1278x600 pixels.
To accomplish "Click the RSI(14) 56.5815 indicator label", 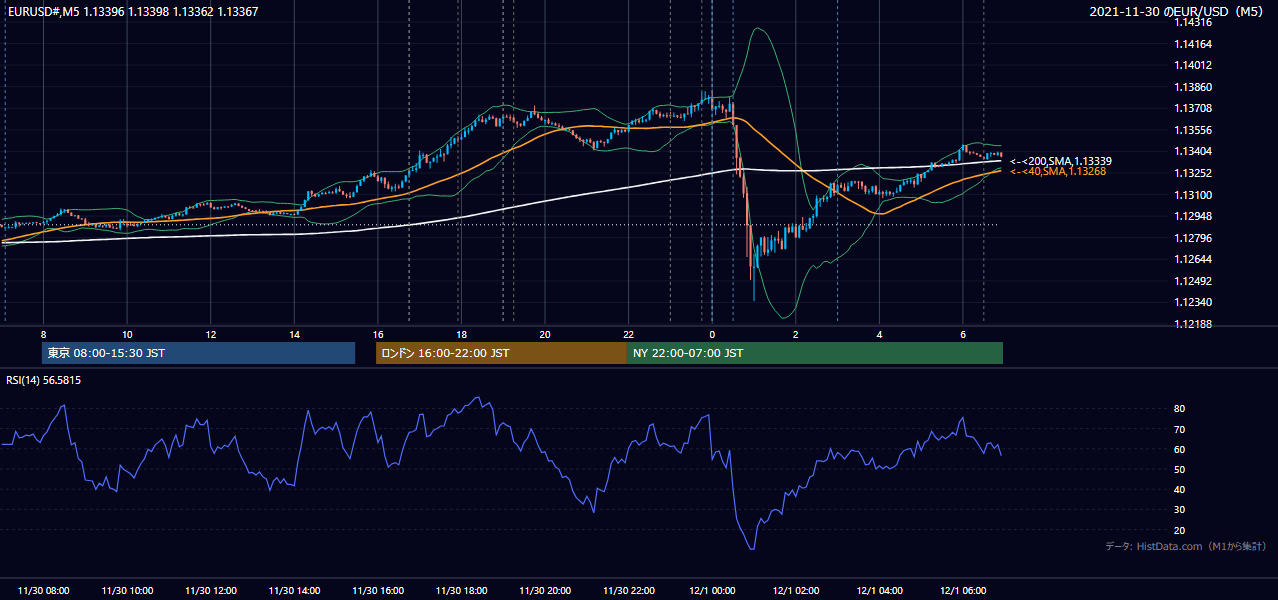I will click(x=44, y=380).
